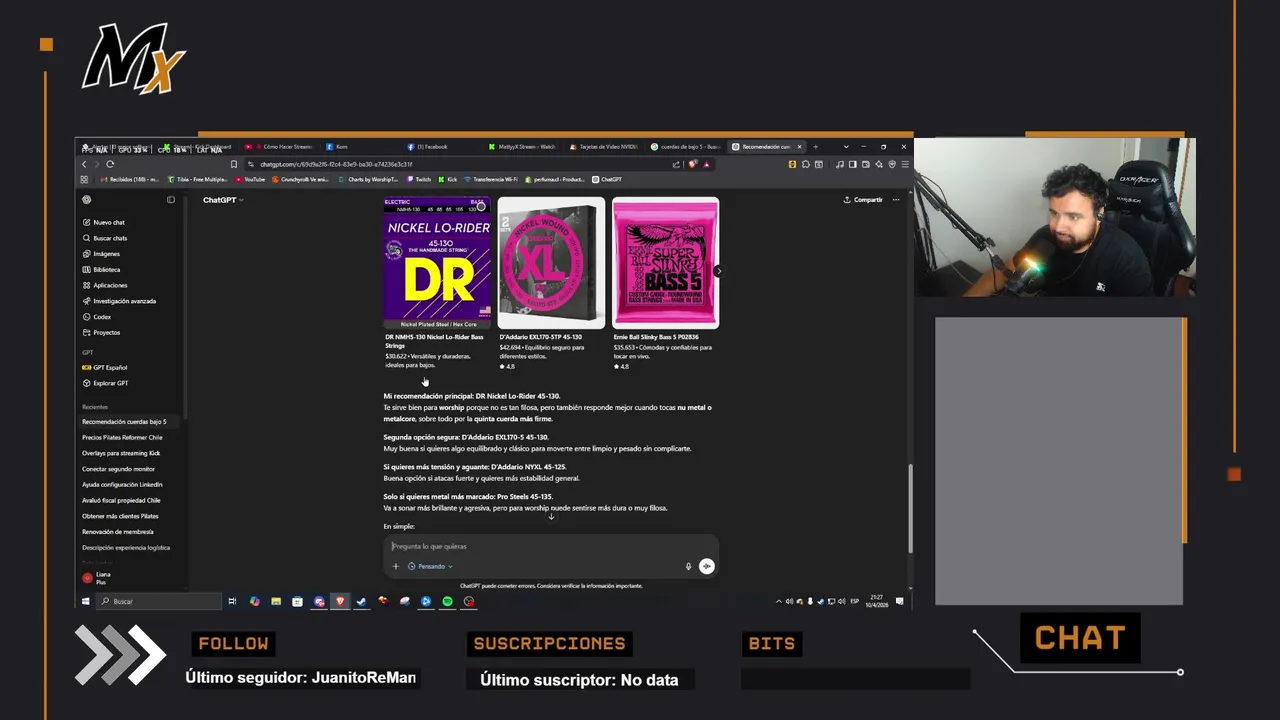Open the three-dot conversation options menu
This screenshot has height=720, width=1280.
click(896, 200)
